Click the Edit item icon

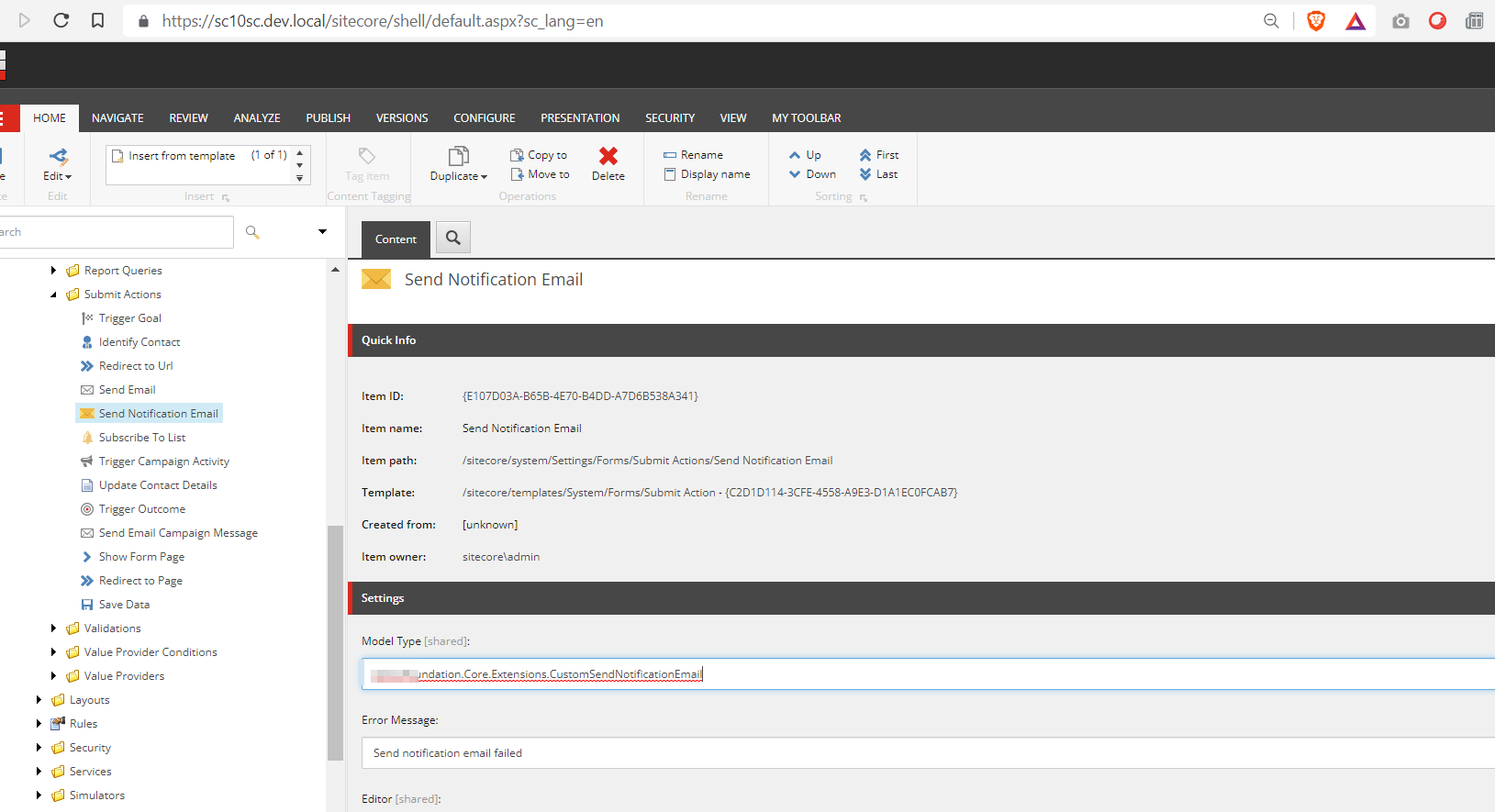59,156
